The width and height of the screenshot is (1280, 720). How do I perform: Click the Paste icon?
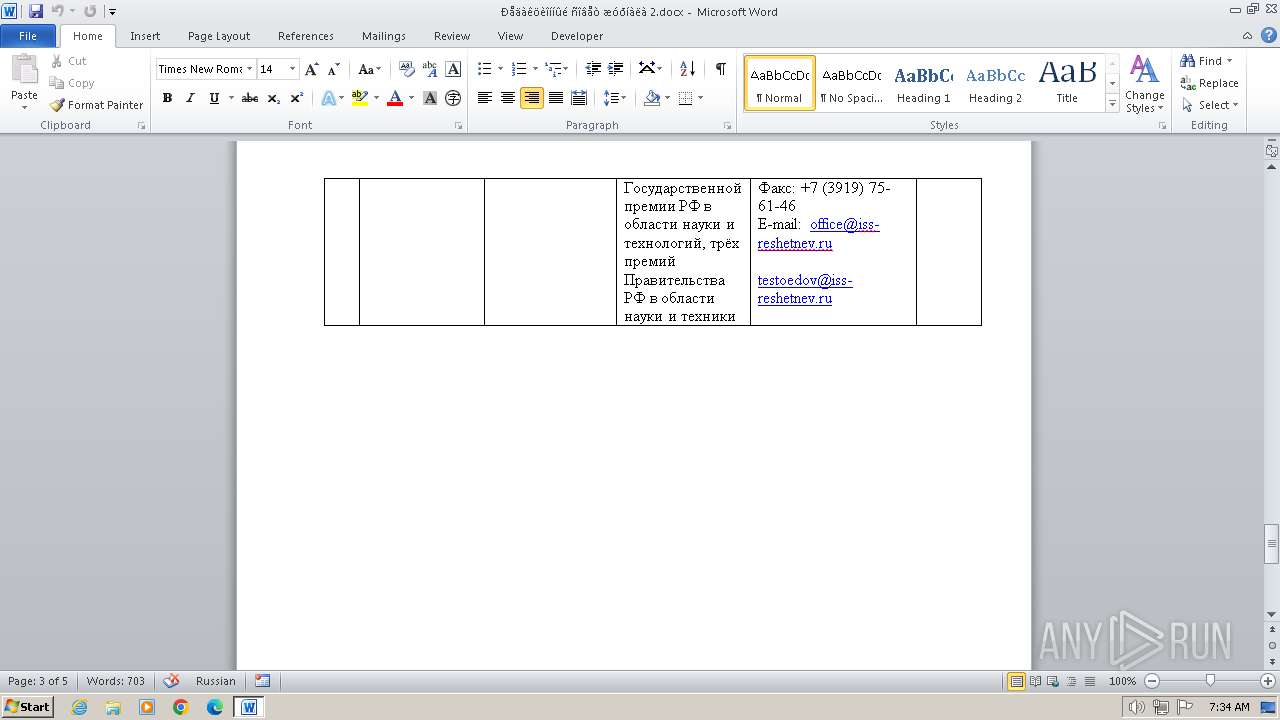pos(24,70)
